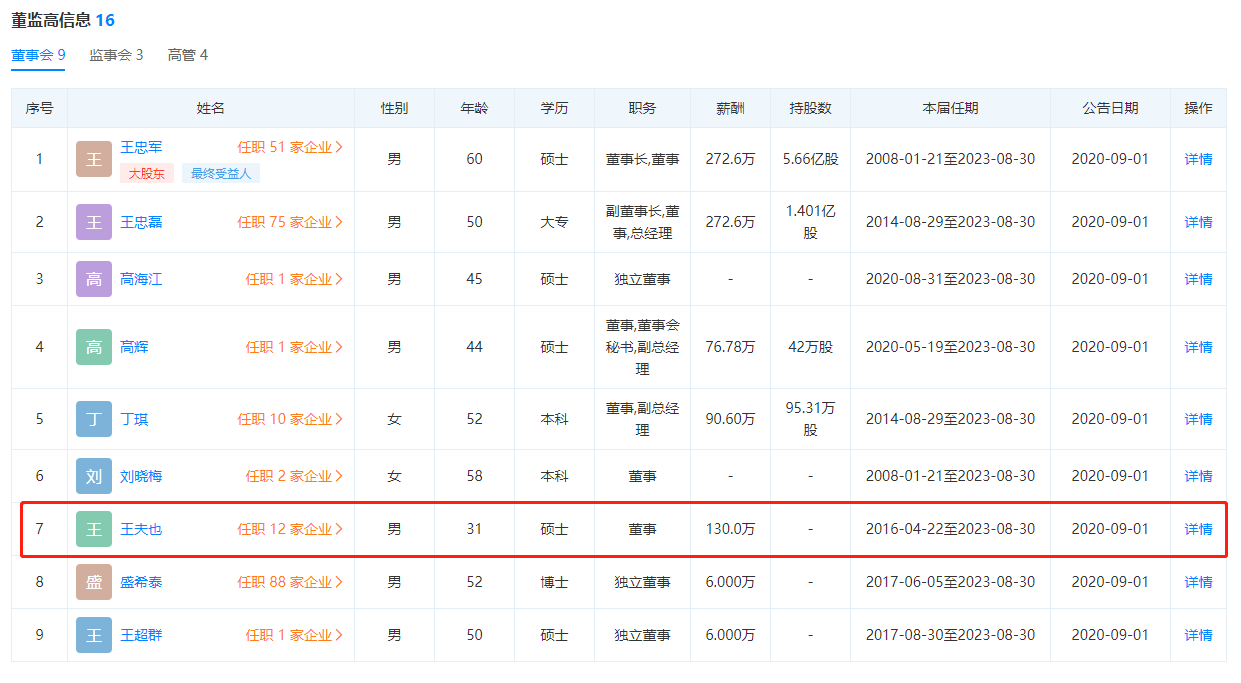
Task: Switch to the 高管 4 tab
Action: [x=188, y=55]
